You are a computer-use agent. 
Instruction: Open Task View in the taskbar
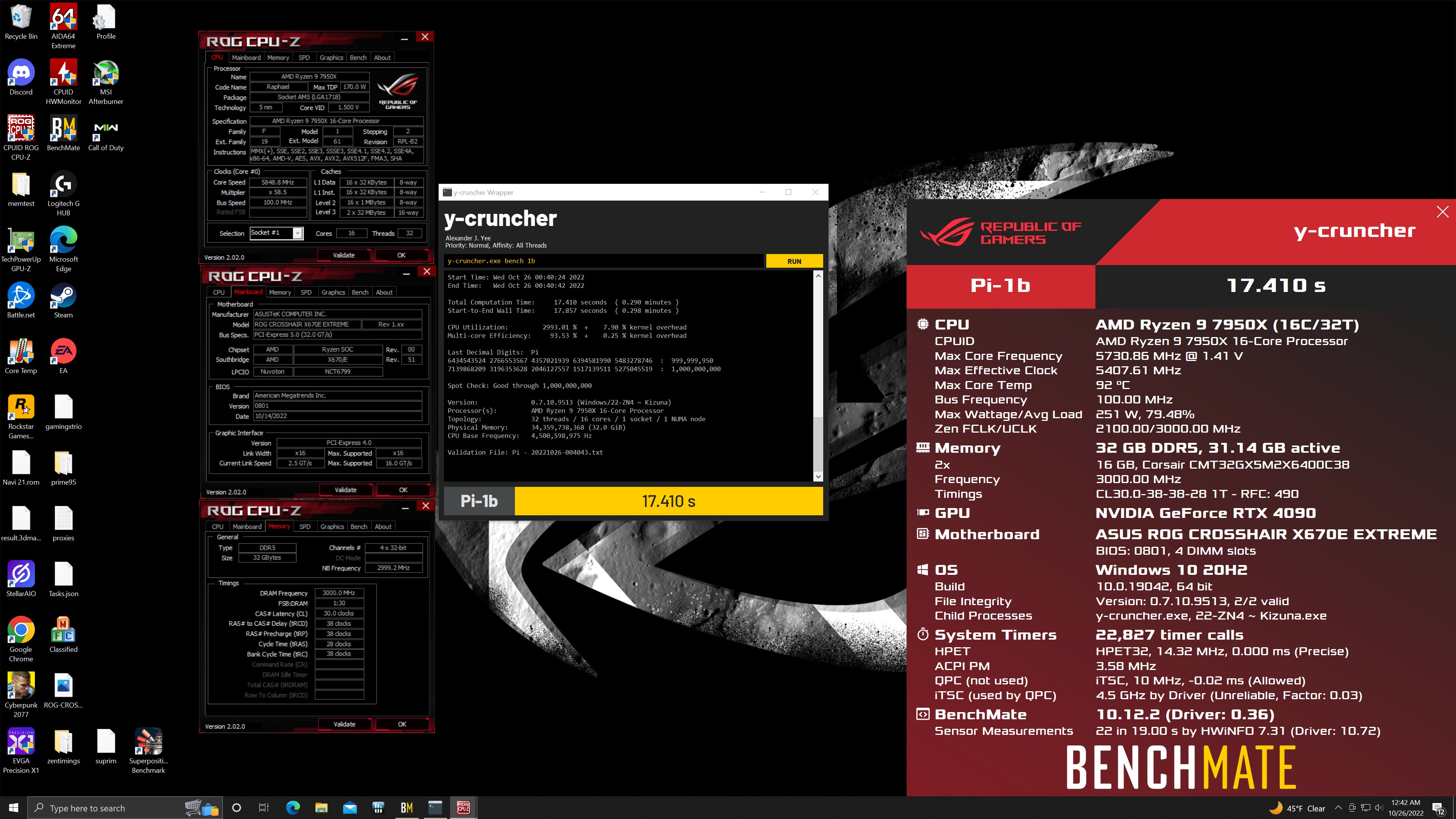point(264,808)
